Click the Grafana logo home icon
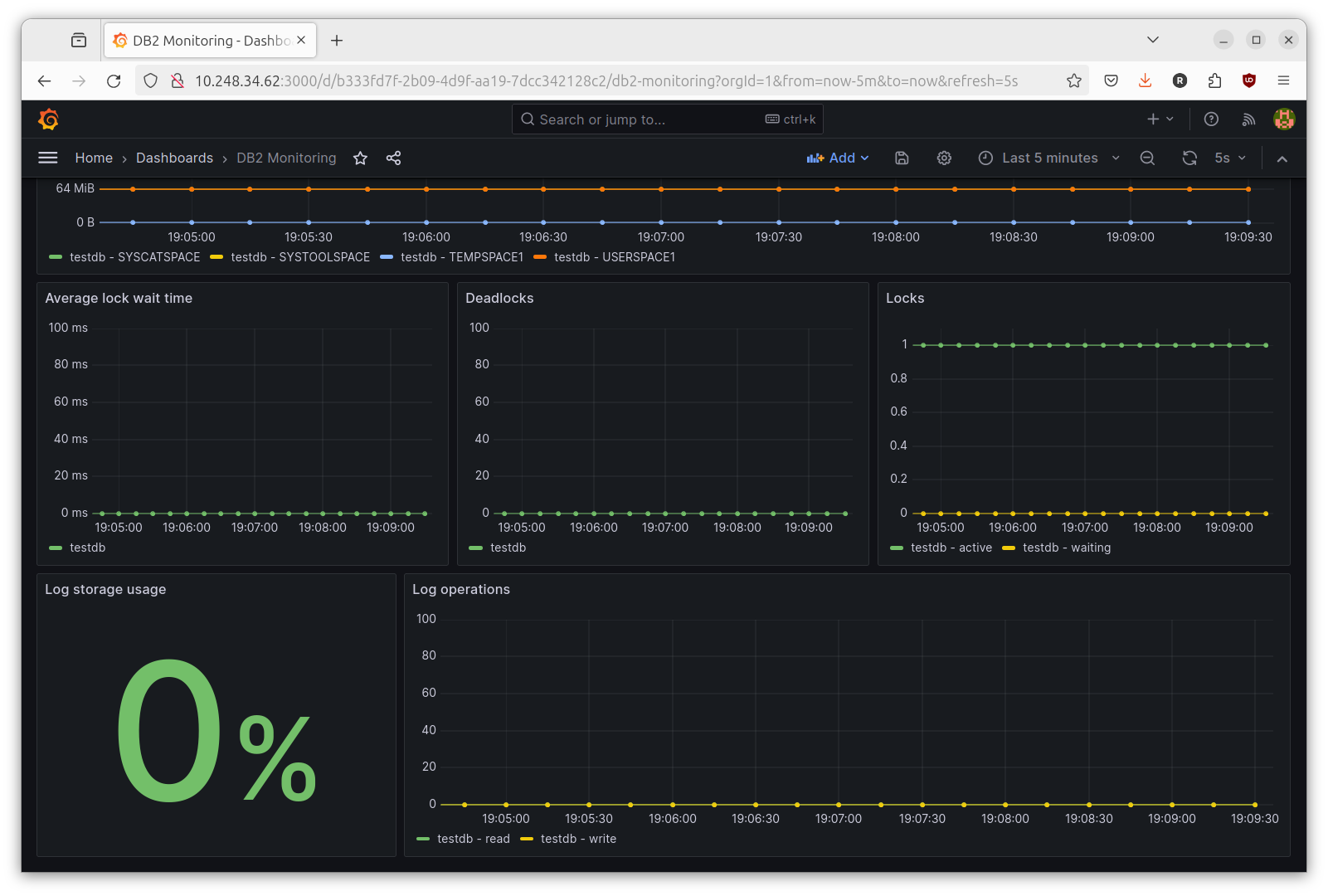 pyautogui.click(x=49, y=119)
